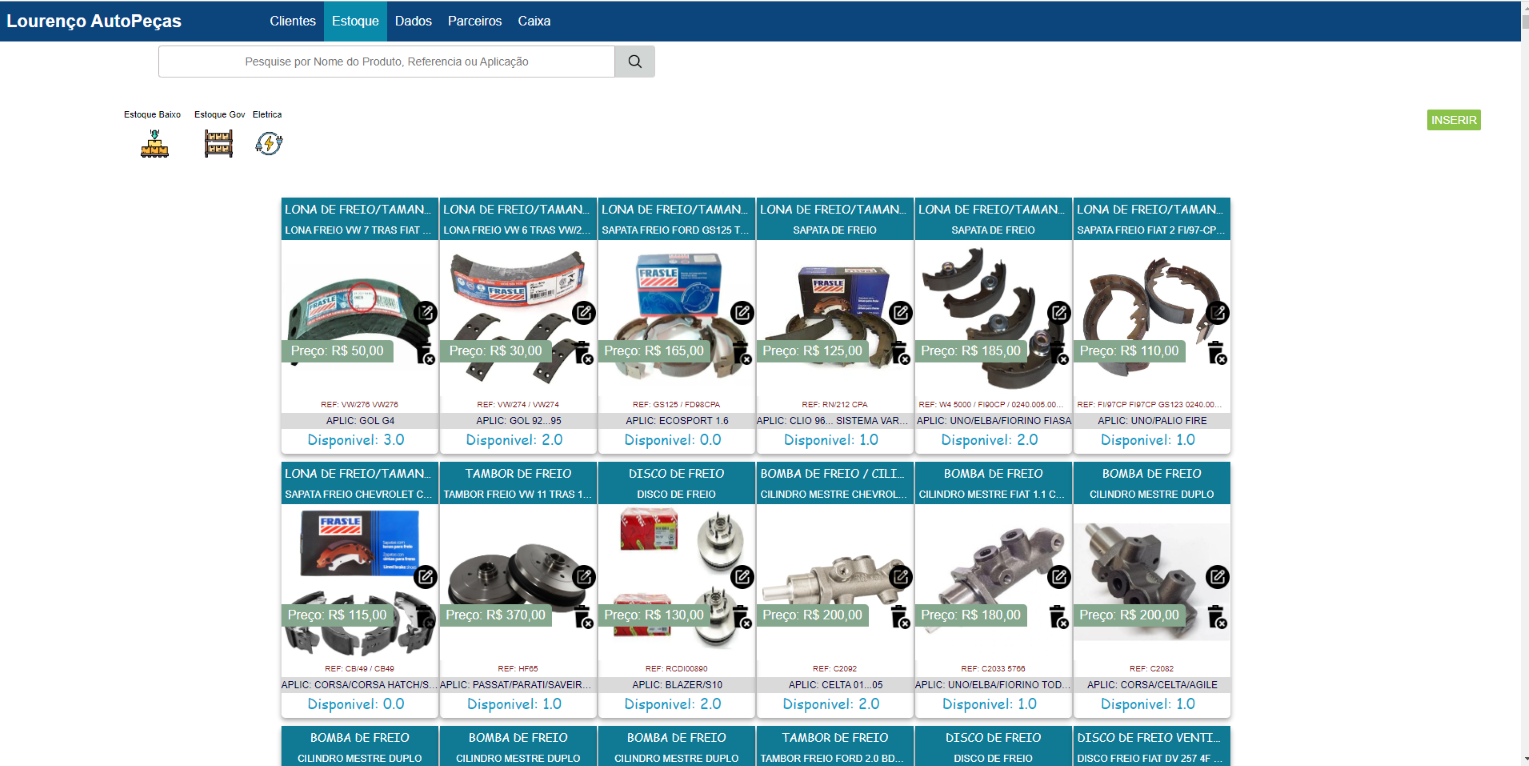Click the 'REF: HF65' reference text
1529x766 pixels.
coord(518,668)
